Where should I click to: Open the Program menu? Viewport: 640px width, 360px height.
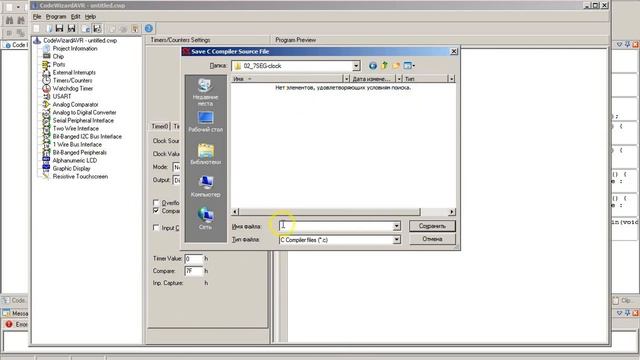pyautogui.click(x=56, y=17)
